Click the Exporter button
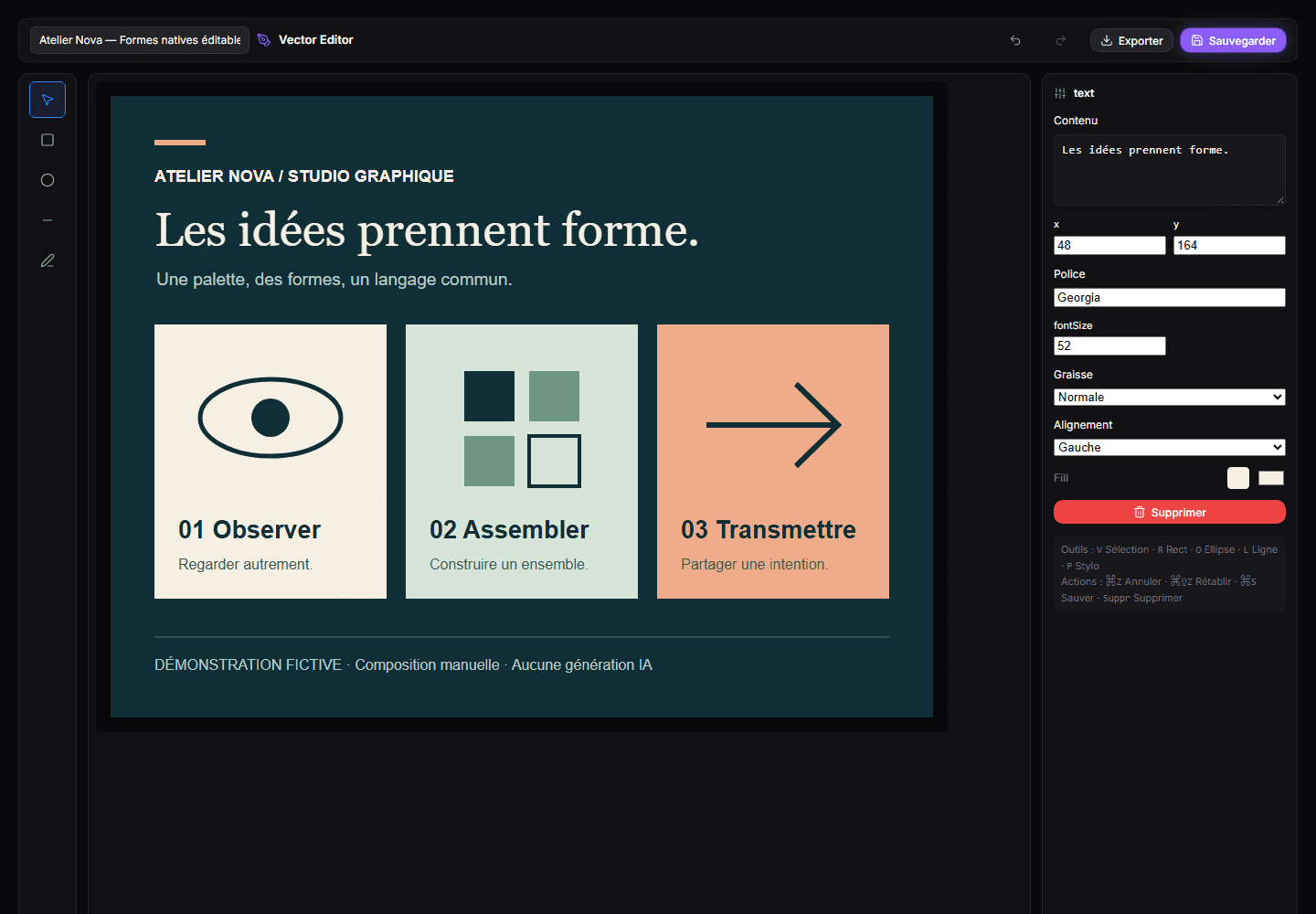Screen dimensions: 1316x914 (1131, 40)
